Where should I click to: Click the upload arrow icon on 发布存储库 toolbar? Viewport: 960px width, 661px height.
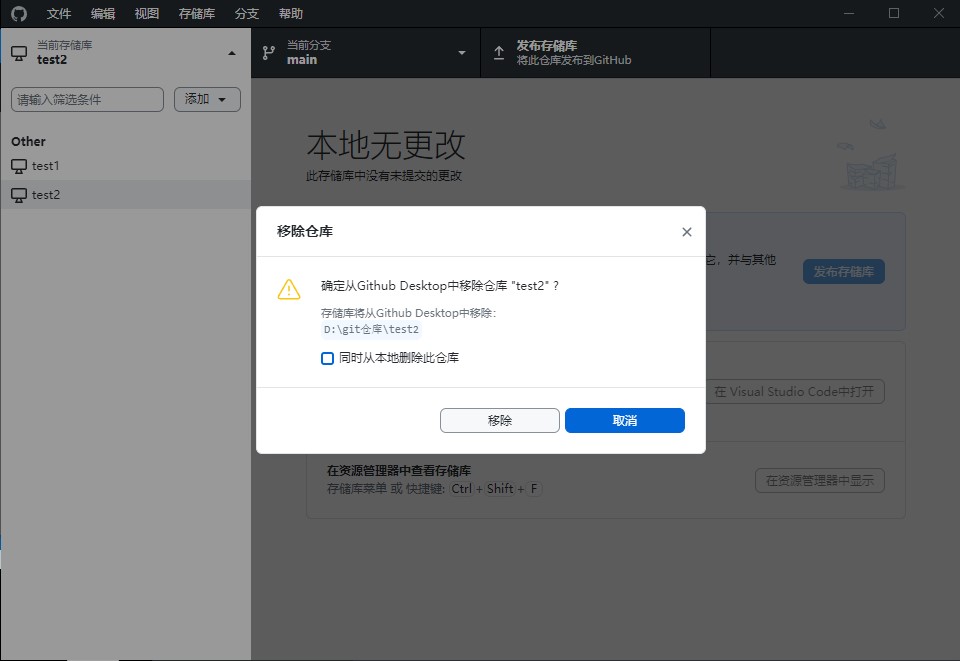coord(498,52)
